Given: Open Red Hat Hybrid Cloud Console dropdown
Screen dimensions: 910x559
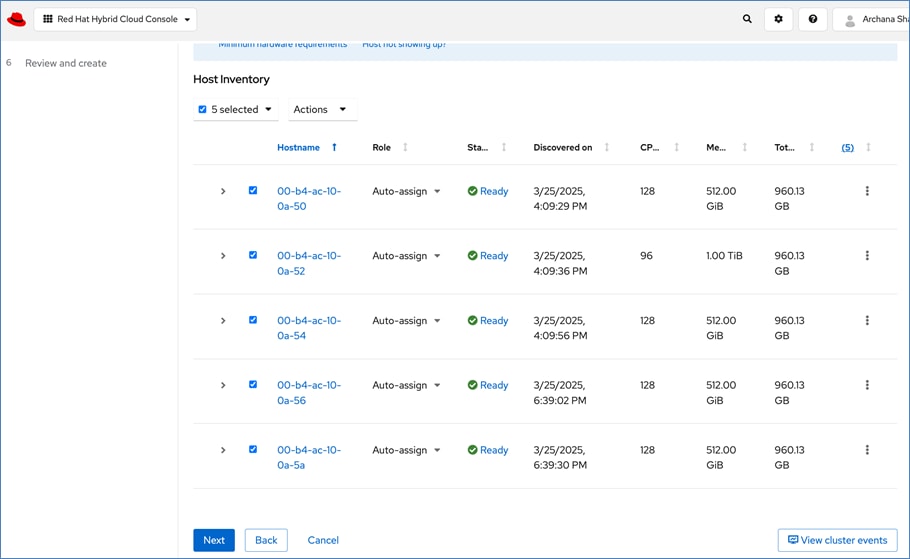Looking at the screenshot, I should pyautogui.click(x=115, y=19).
